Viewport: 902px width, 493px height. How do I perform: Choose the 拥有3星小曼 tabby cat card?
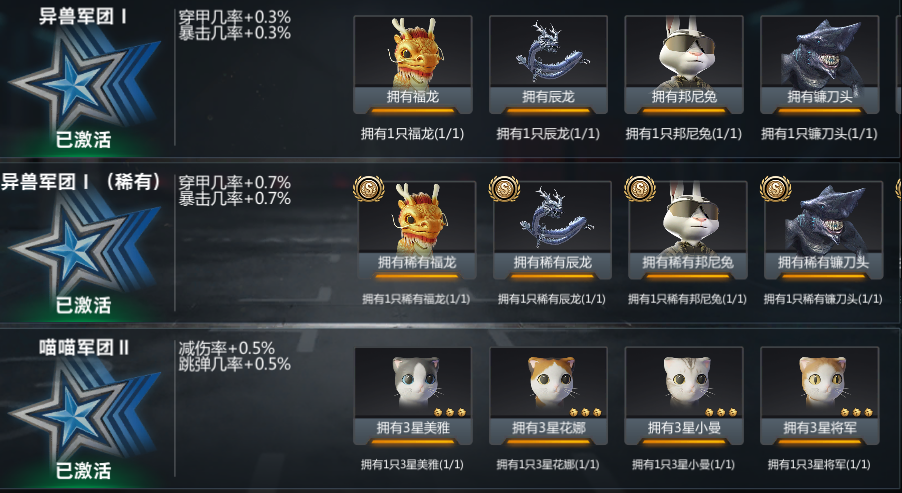[x=684, y=396]
